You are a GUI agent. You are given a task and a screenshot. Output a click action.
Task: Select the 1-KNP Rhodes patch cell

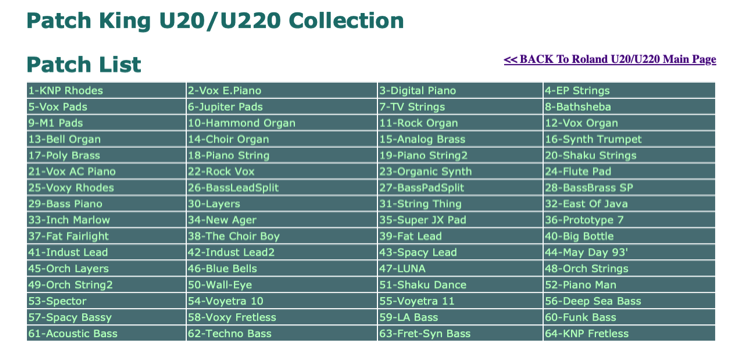click(x=106, y=90)
